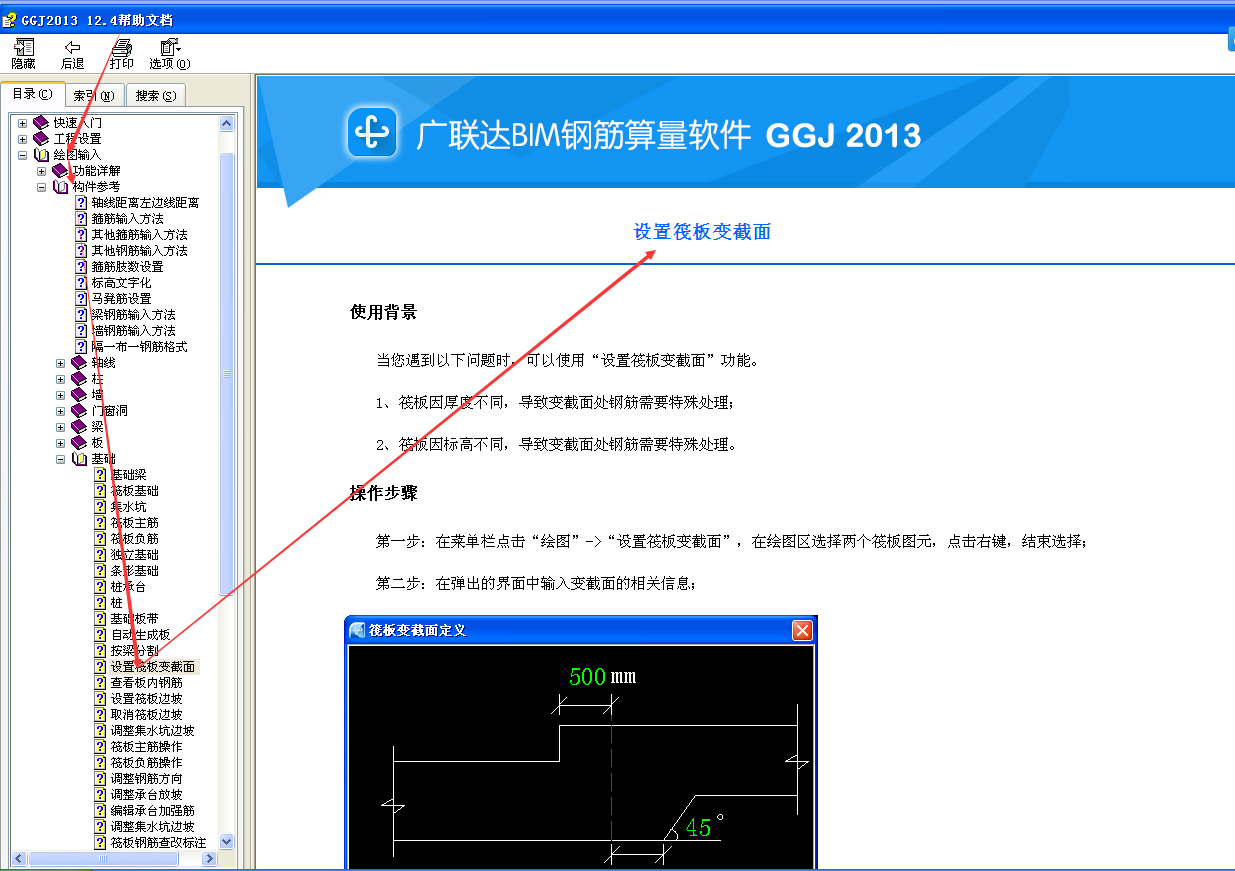Click the contents tree scrollbar up arrow
Screen dimensions: 1235x871
[226, 124]
